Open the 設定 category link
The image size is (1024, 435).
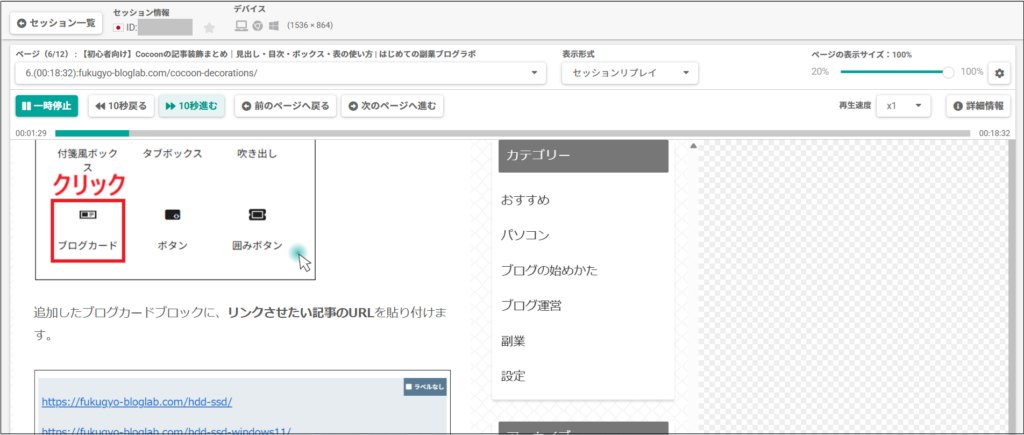point(513,376)
